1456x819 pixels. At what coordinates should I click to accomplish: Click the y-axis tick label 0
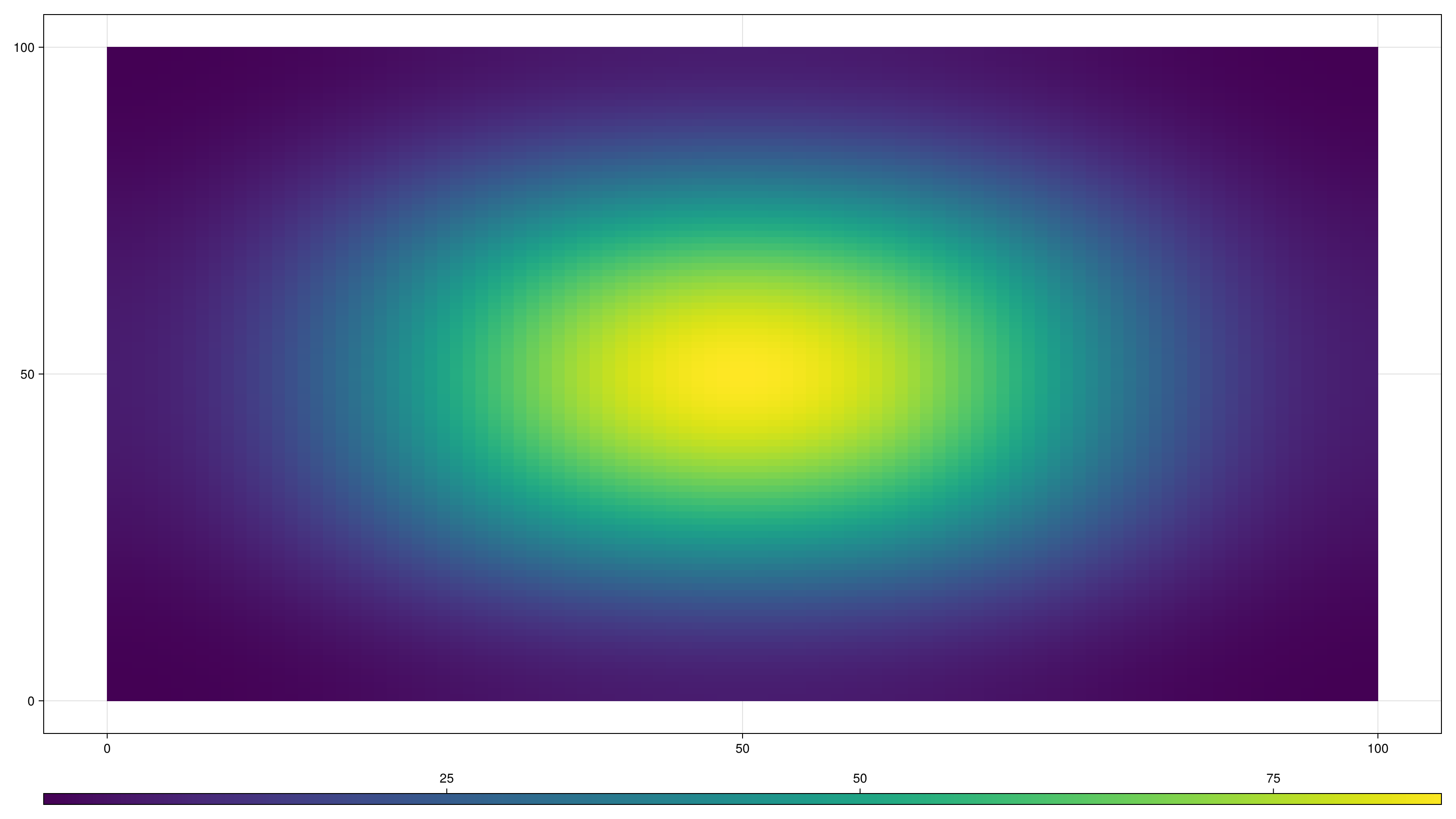coord(31,702)
